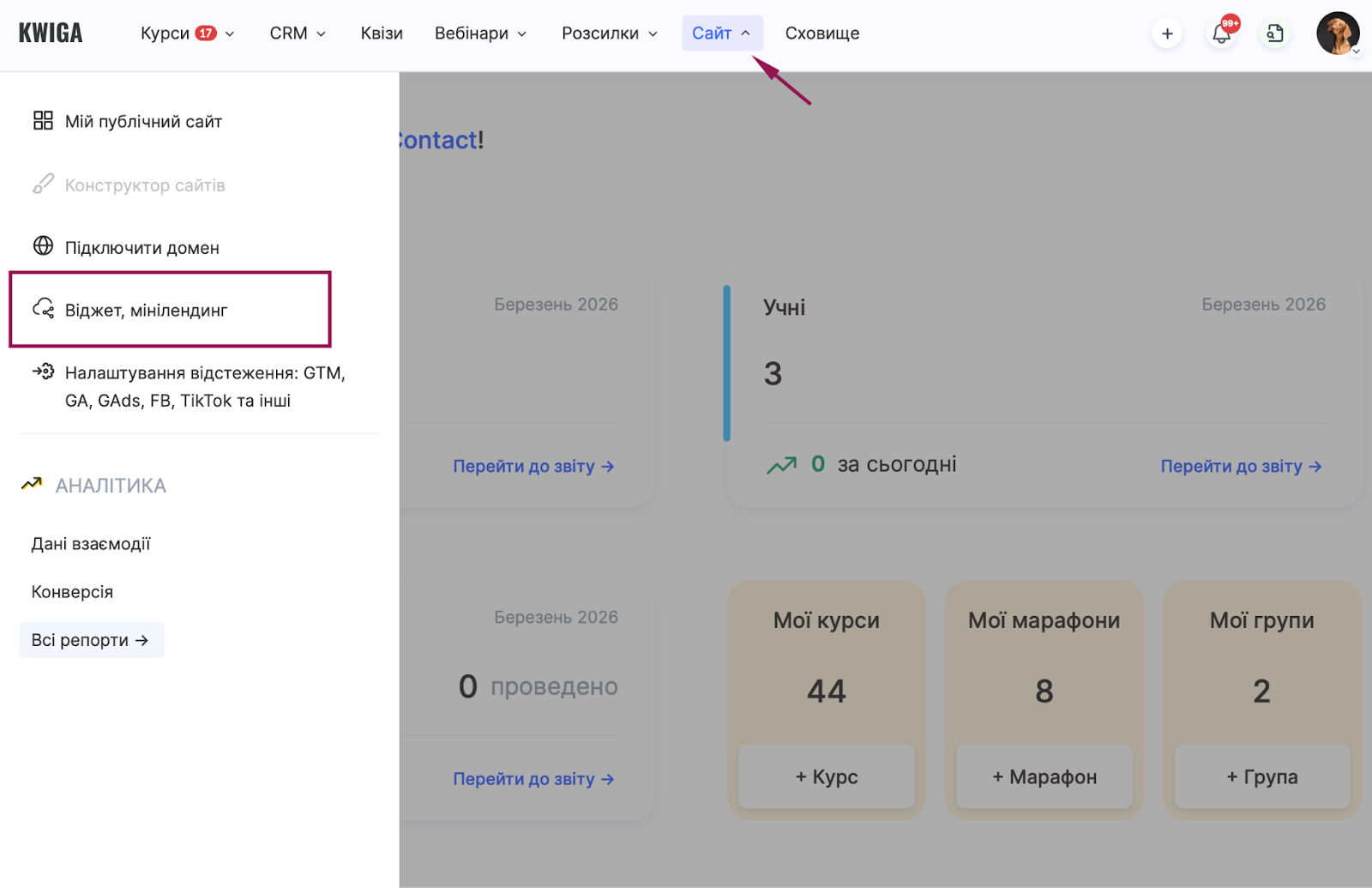Select Віджет, мінілендинг menu entry

(x=147, y=311)
